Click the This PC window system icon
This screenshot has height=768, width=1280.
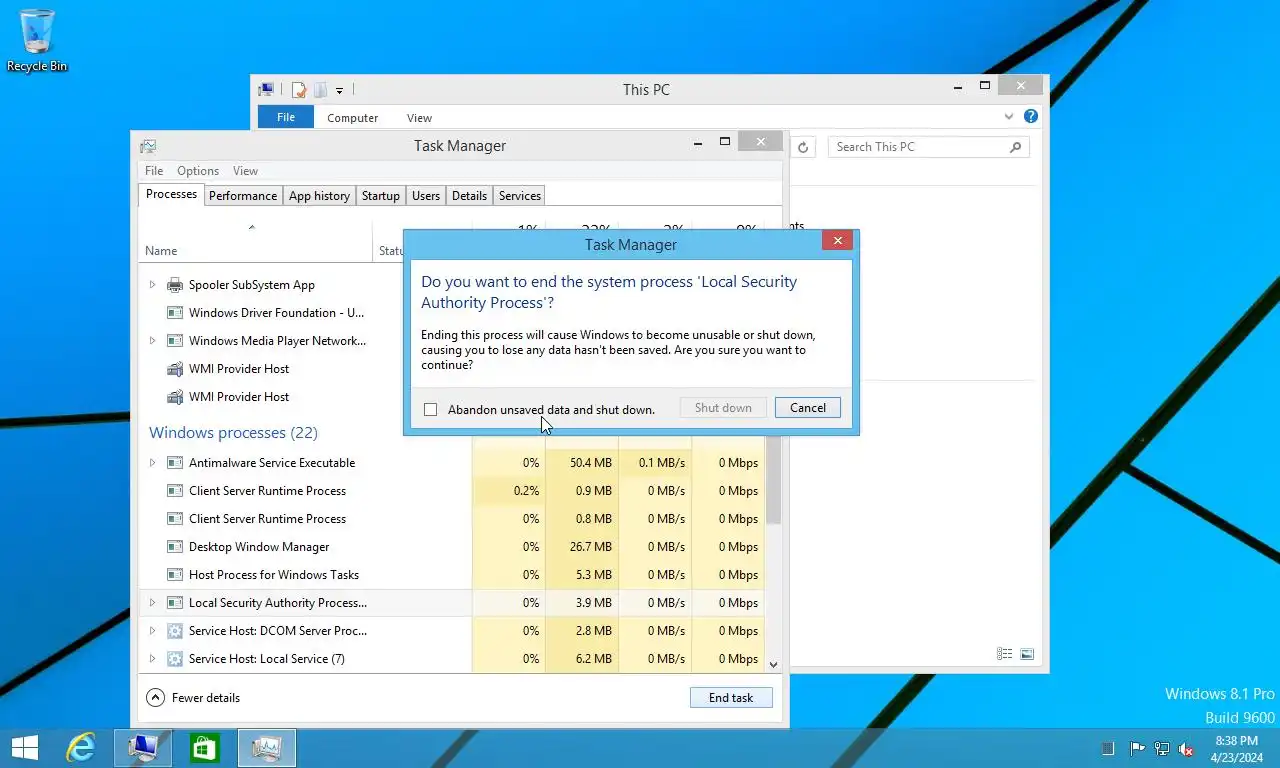click(x=266, y=90)
